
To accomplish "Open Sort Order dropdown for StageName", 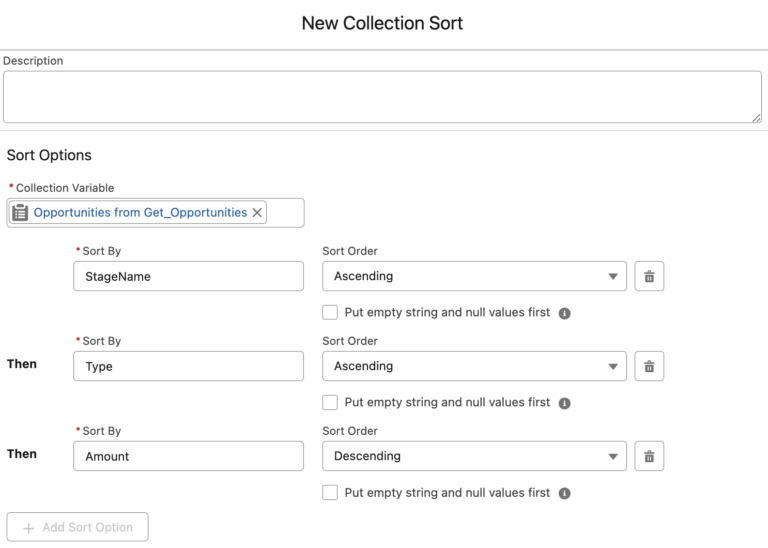I will pos(474,276).
